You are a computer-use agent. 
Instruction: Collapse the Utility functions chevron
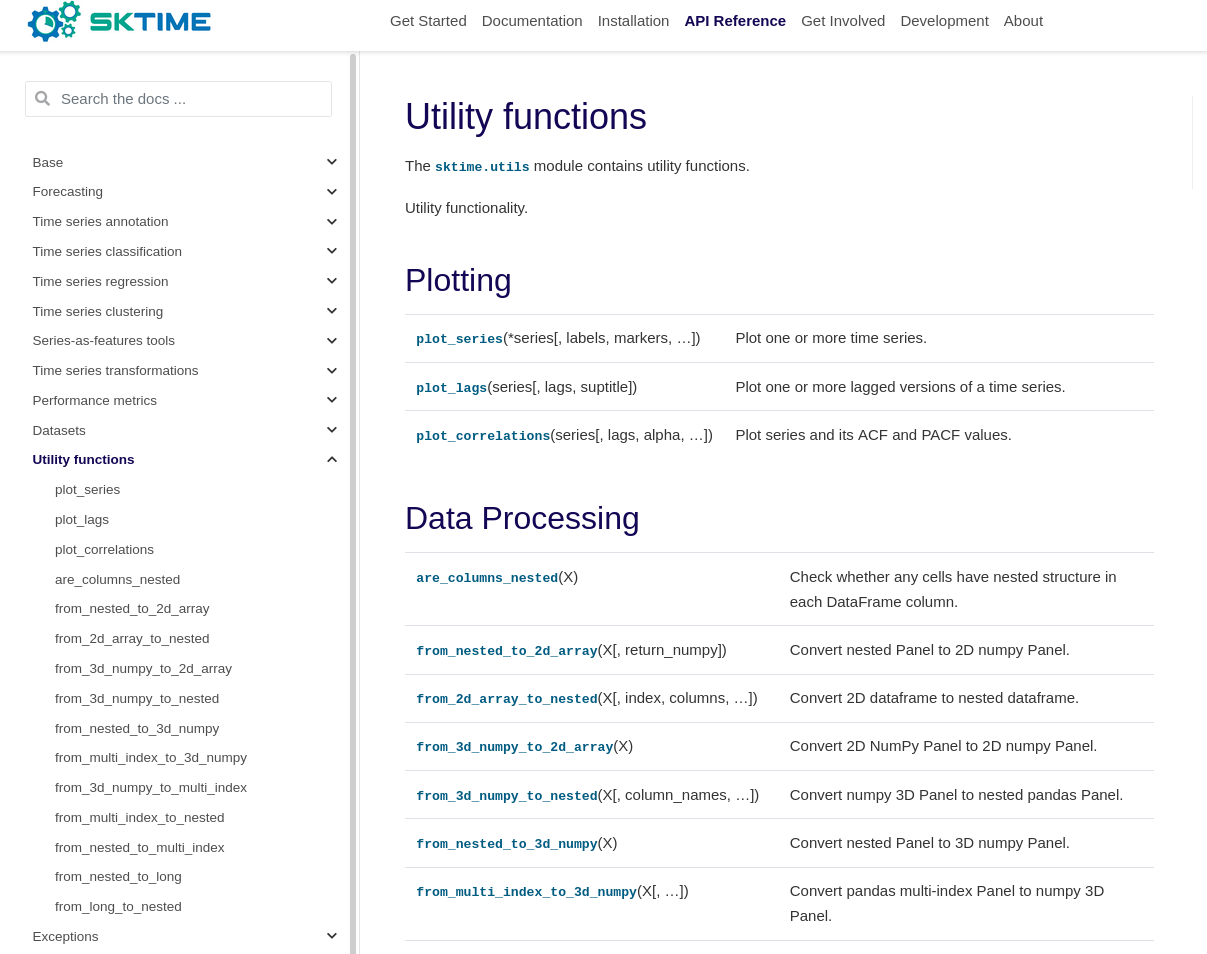click(x=331, y=458)
